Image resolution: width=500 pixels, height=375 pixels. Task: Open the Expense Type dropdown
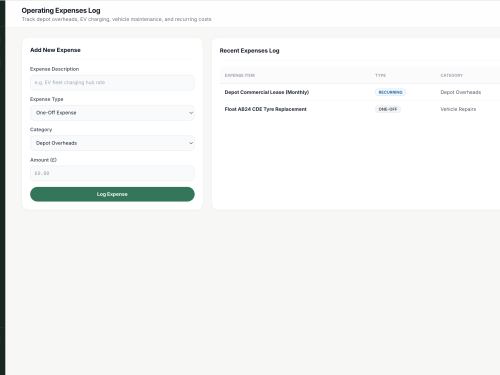point(112,113)
